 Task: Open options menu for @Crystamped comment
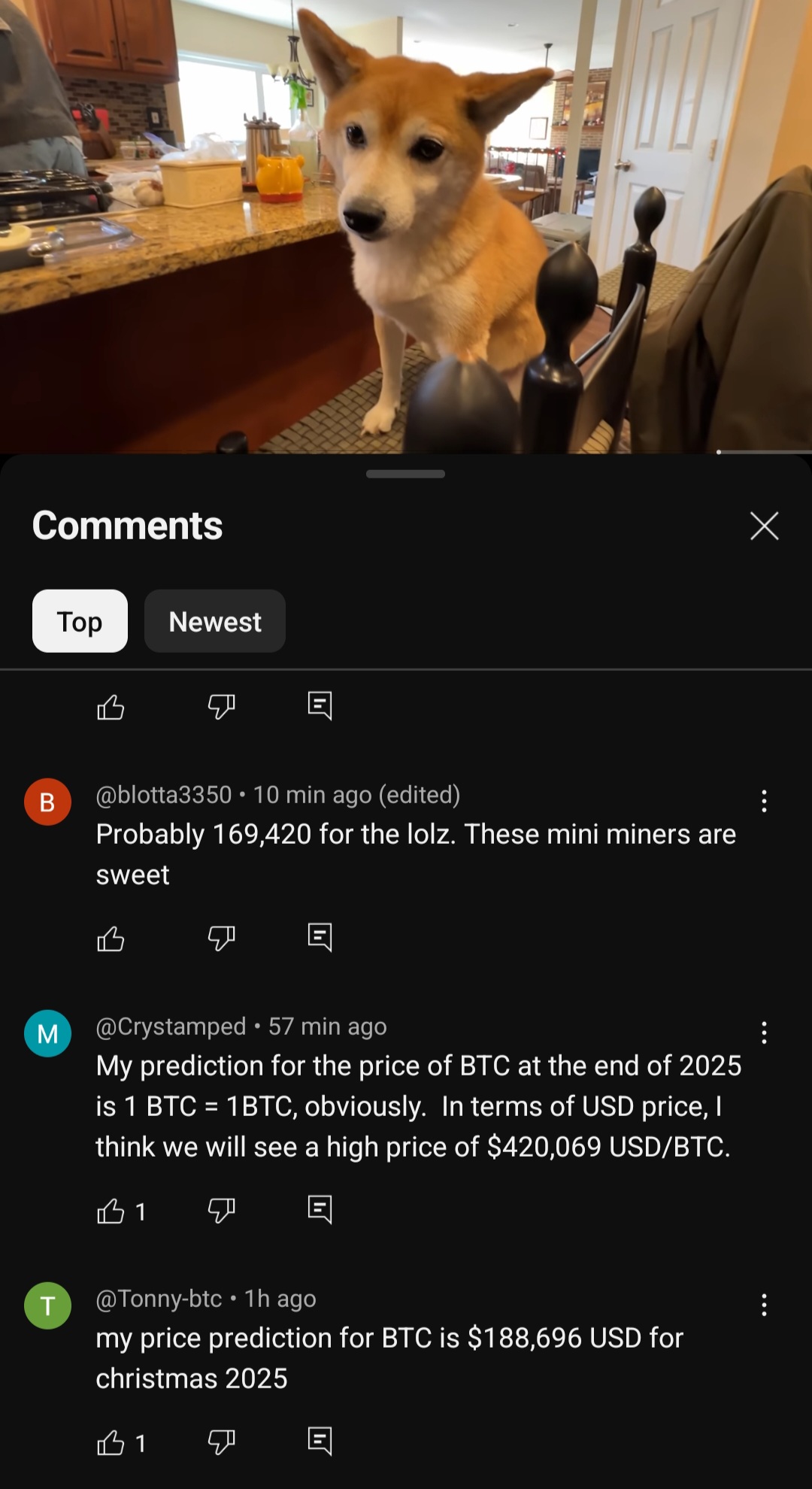(x=764, y=1033)
